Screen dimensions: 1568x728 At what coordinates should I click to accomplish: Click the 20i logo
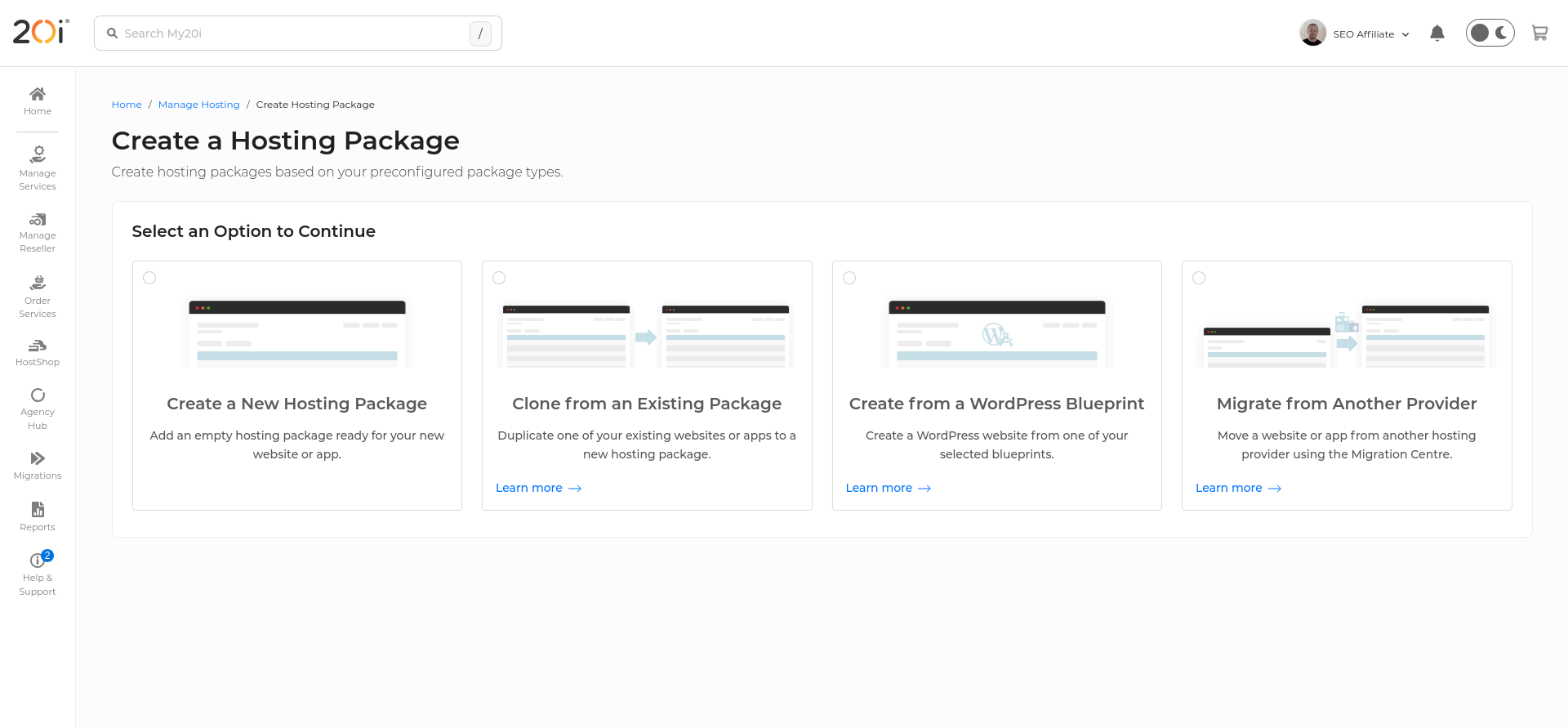pos(41,32)
